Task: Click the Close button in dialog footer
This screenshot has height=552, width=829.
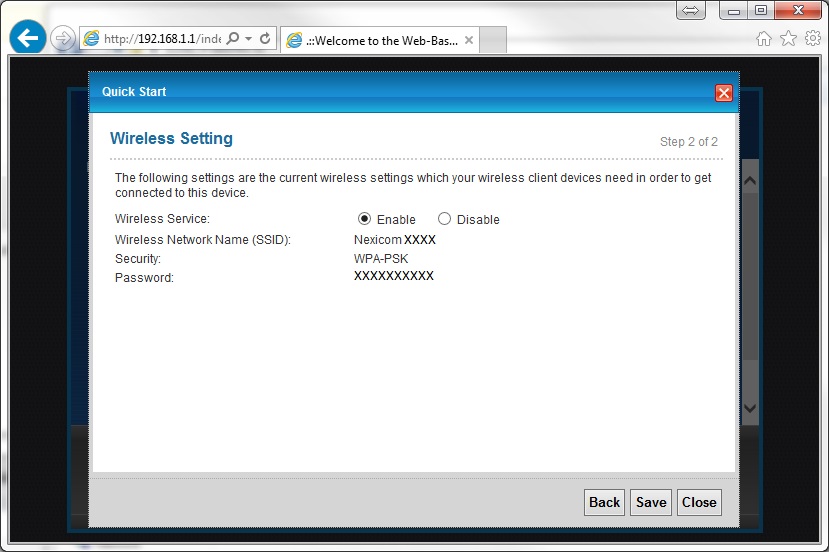Action: coord(699,502)
